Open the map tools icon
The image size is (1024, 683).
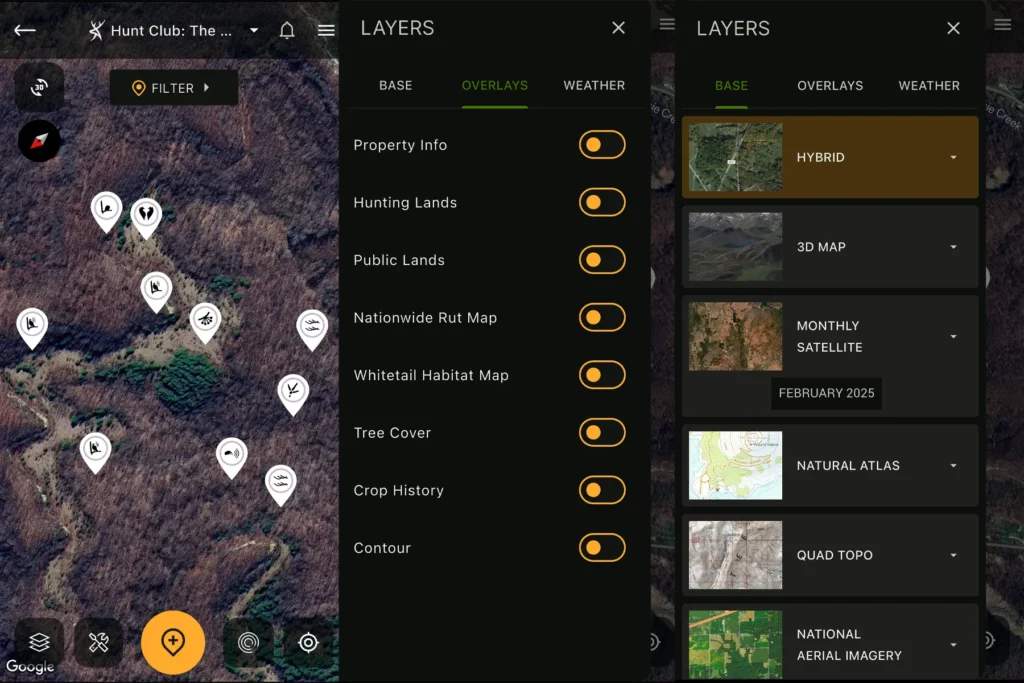[x=99, y=643]
